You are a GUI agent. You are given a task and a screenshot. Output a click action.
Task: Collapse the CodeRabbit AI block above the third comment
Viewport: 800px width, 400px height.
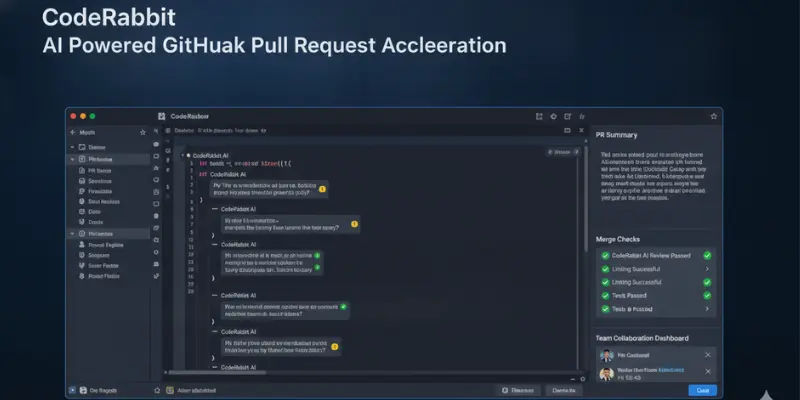215,245
